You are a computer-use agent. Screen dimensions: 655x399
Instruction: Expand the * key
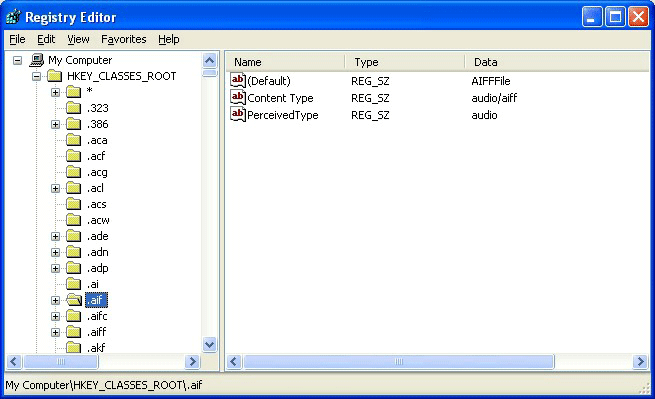55,92
